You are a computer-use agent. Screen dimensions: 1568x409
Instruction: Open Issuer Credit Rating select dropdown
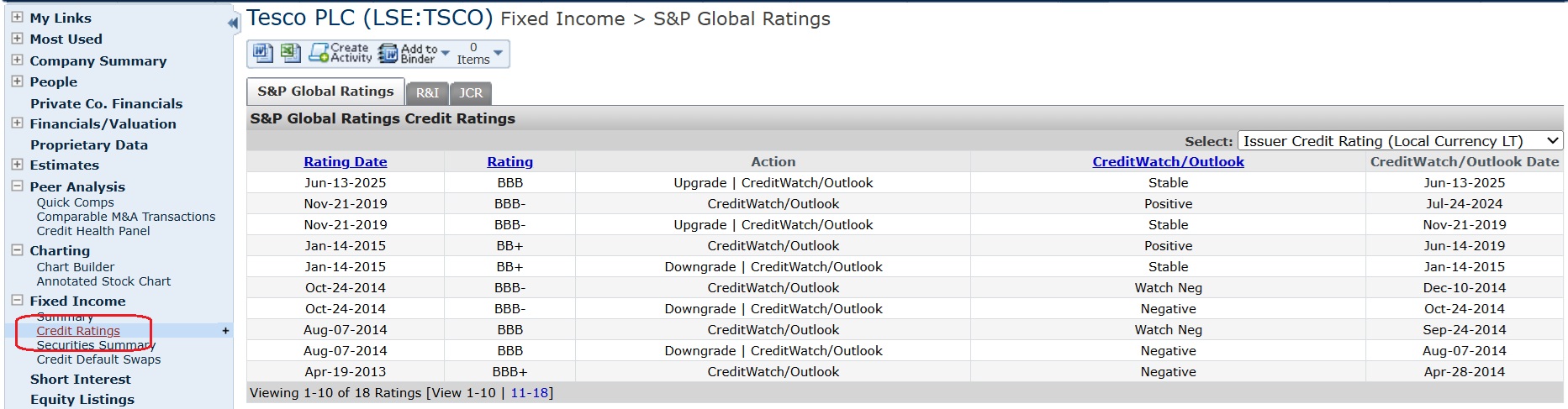(x=1399, y=141)
